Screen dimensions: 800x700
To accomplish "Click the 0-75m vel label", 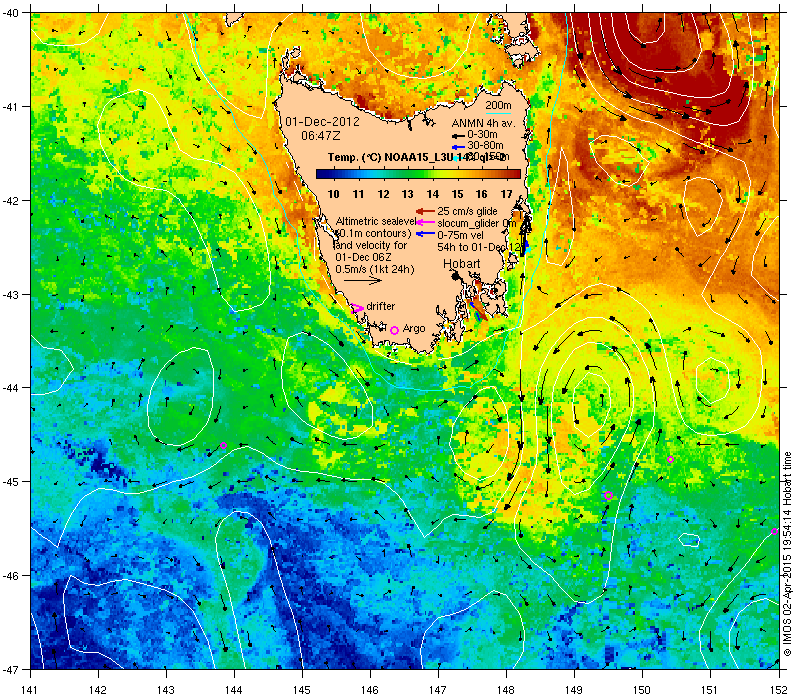I will (461, 235).
